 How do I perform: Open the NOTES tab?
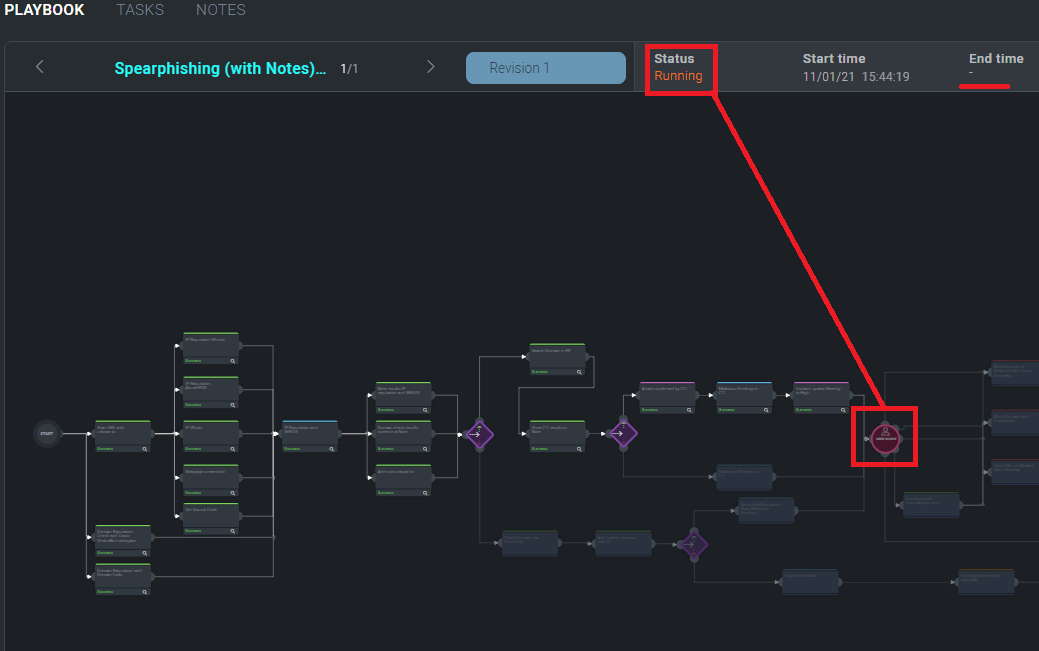coord(220,10)
